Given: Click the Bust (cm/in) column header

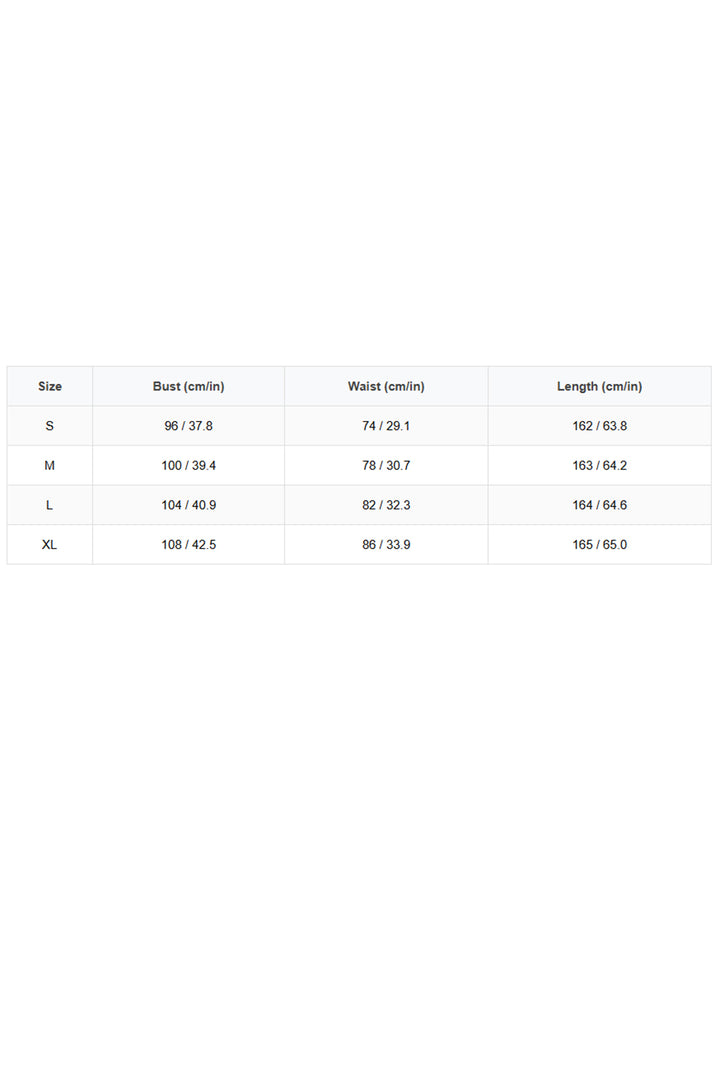Looking at the screenshot, I should pos(189,386).
